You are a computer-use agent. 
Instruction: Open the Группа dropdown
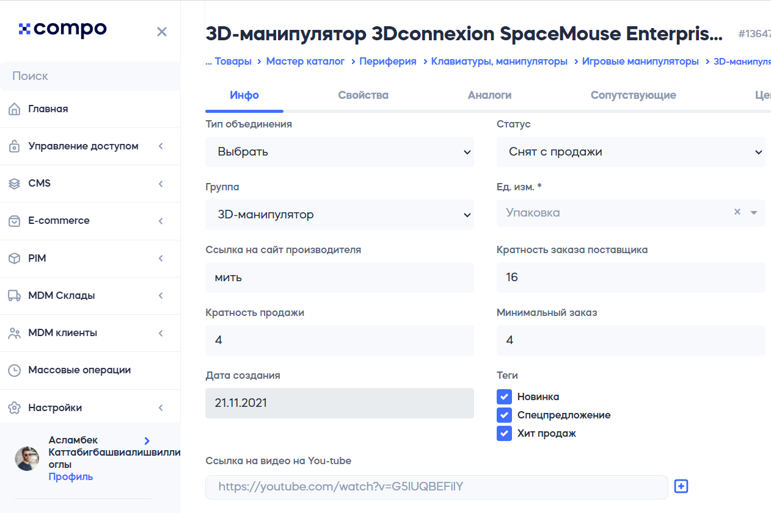pos(340,215)
